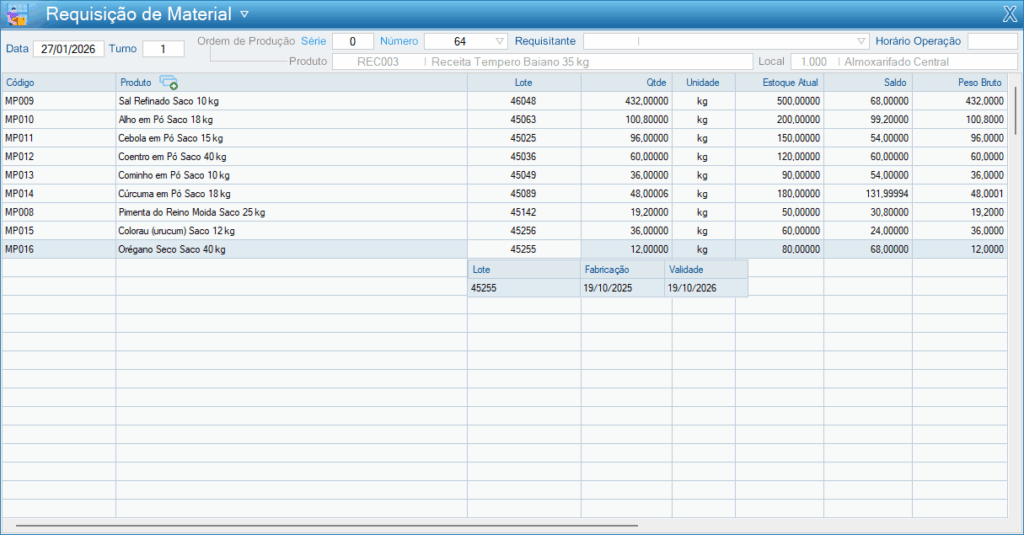Click the Horário Operação input box
This screenshot has height=535, width=1024.
(991, 42)
